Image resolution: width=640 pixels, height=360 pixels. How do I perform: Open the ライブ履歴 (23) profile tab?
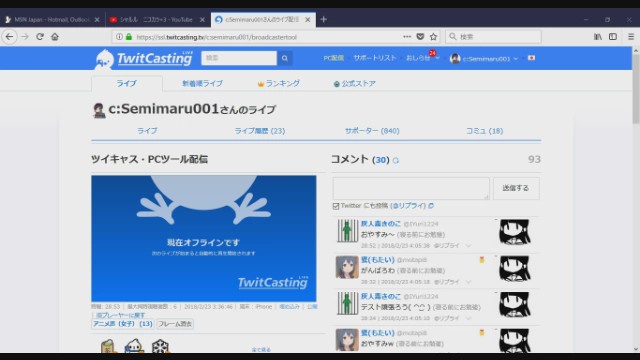[x=260, y=131]
